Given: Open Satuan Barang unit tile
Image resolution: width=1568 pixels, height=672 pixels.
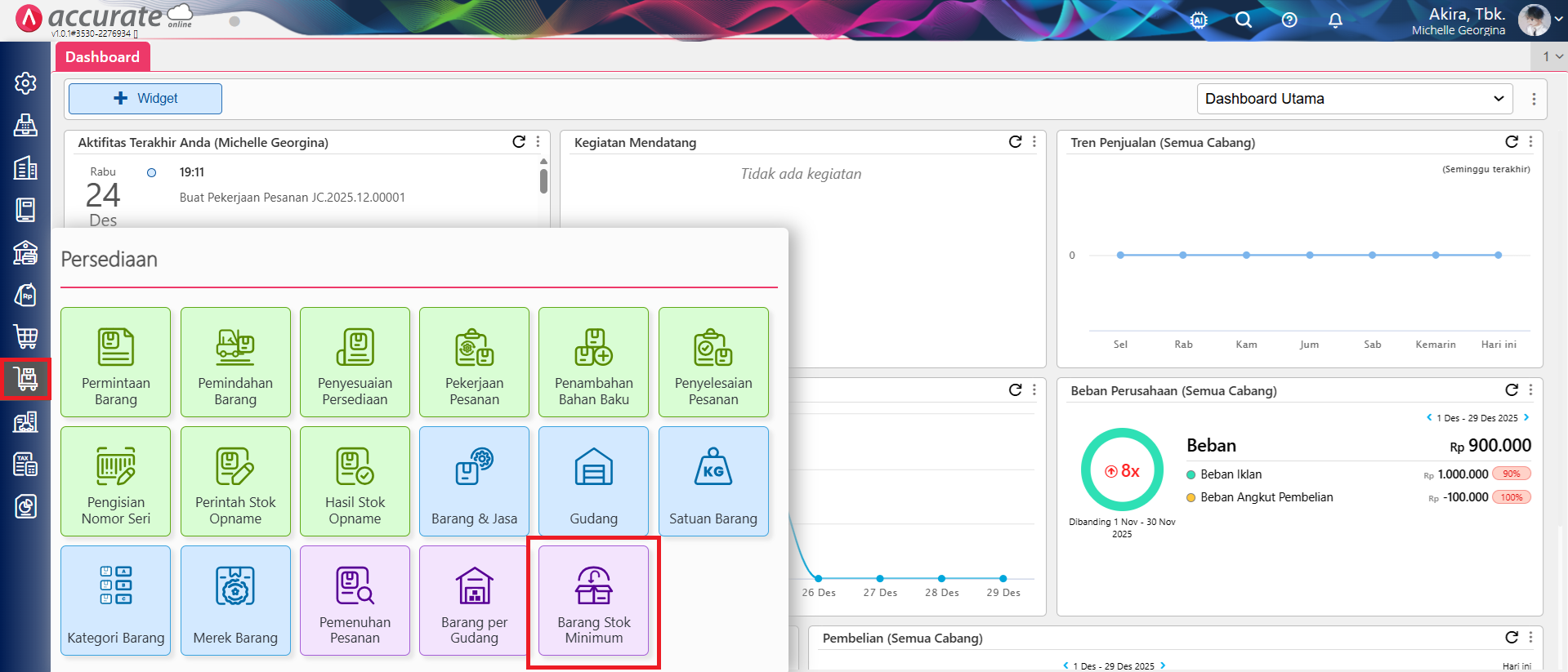Looking at the screenshot, I should tap(713, 481).
